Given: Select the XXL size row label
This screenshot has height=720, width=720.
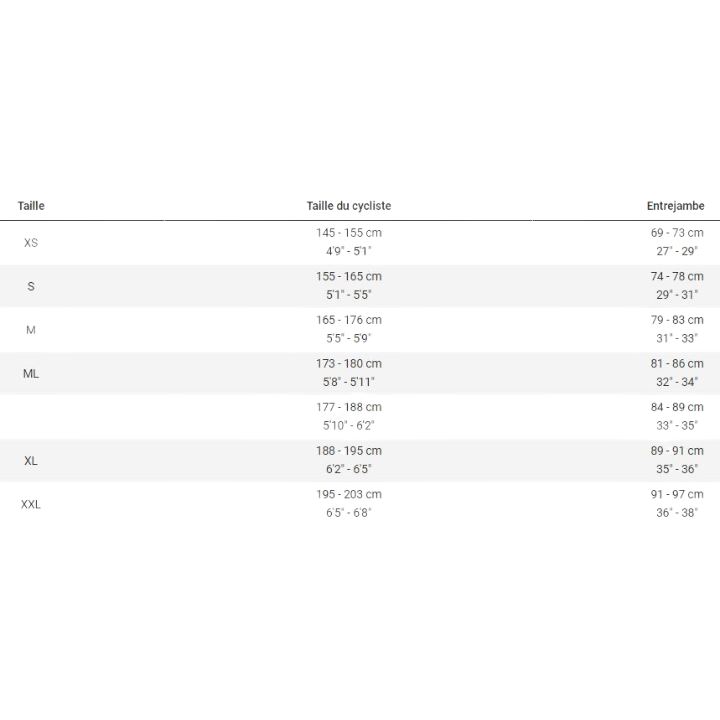Looking at the screenshot, I should coord(31,505).
